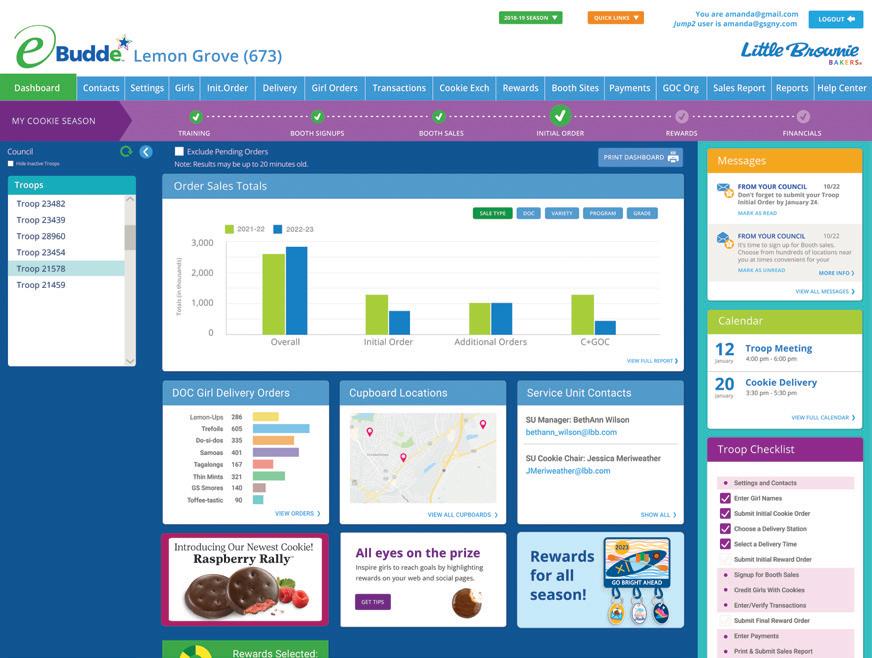Open the View All Messages link
872x658 pixels.
coord(825,291)
